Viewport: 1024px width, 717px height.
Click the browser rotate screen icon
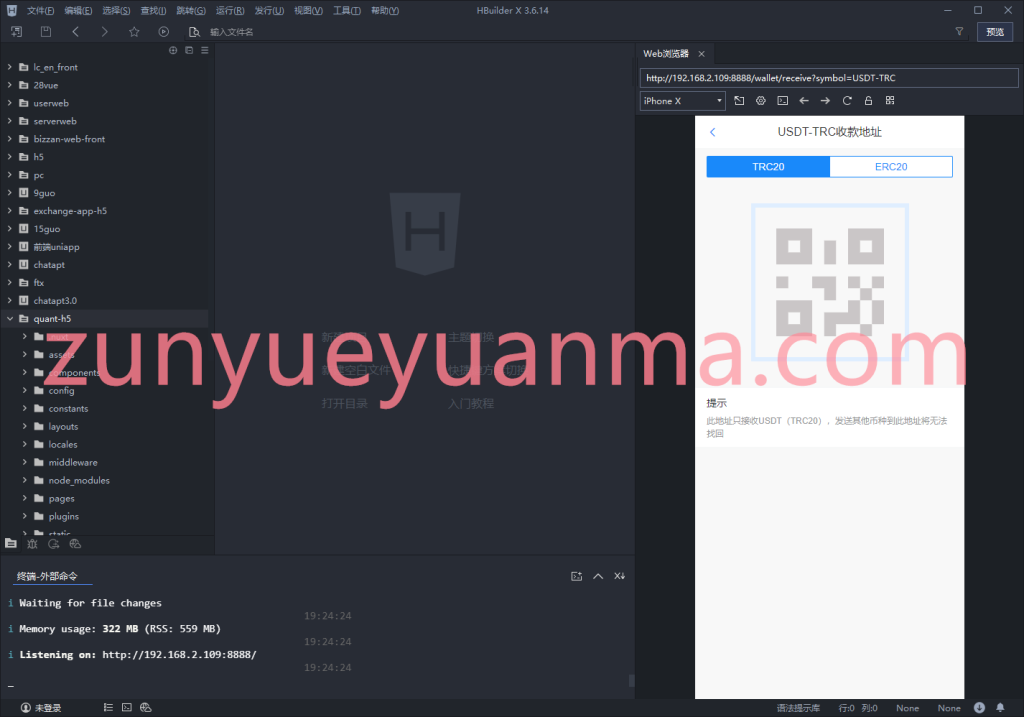tap(739, 101)
